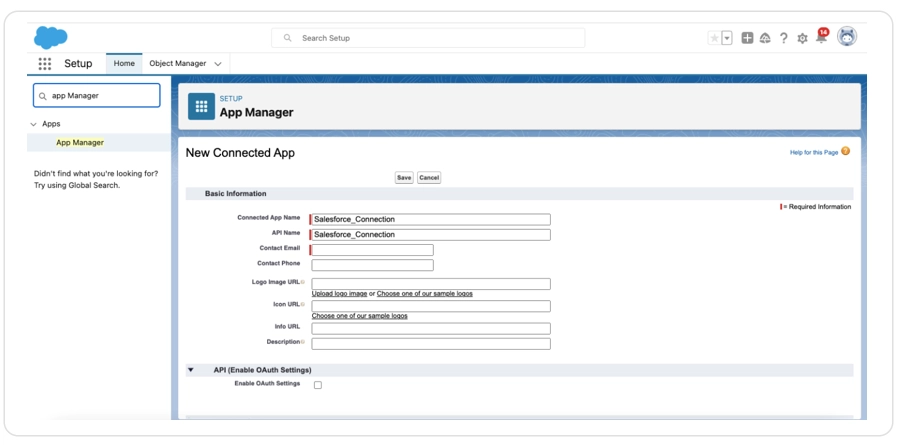Collapse the API (Enable OAuth Settings) section
The image size is (900, 445).
(191, 370)
